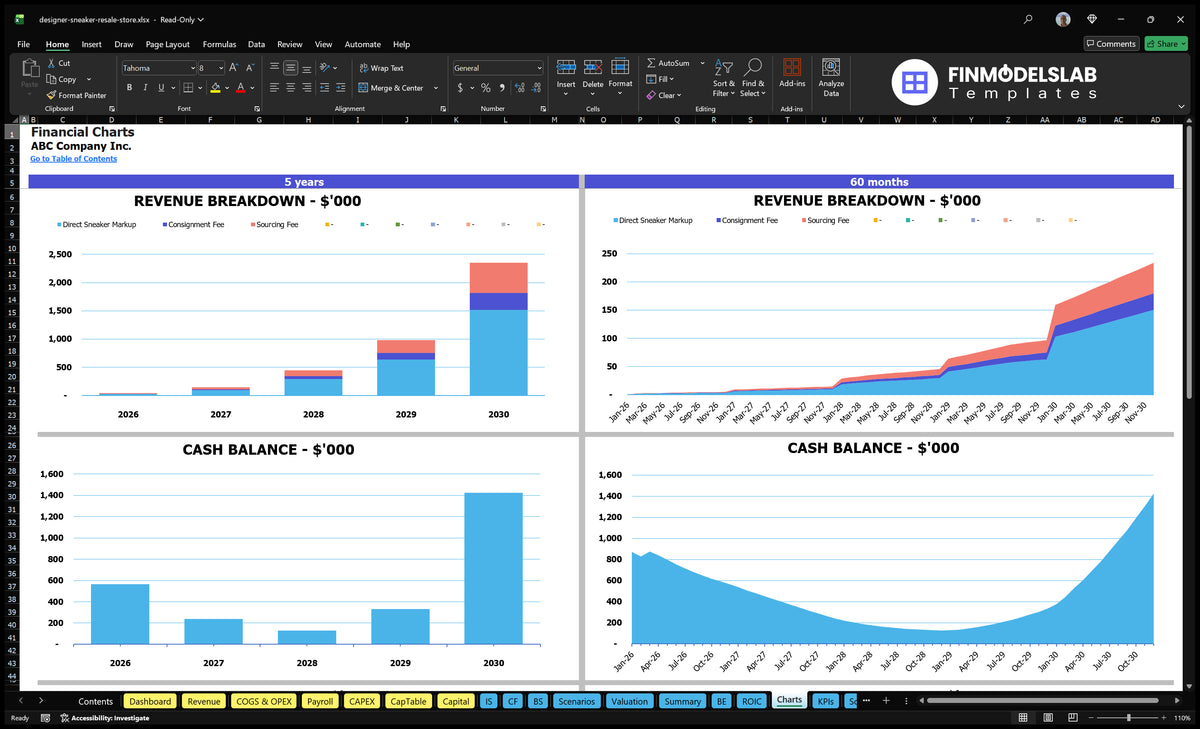
Task: Expand the Merge & Center dropdown arrow
Action: (436, 88)
